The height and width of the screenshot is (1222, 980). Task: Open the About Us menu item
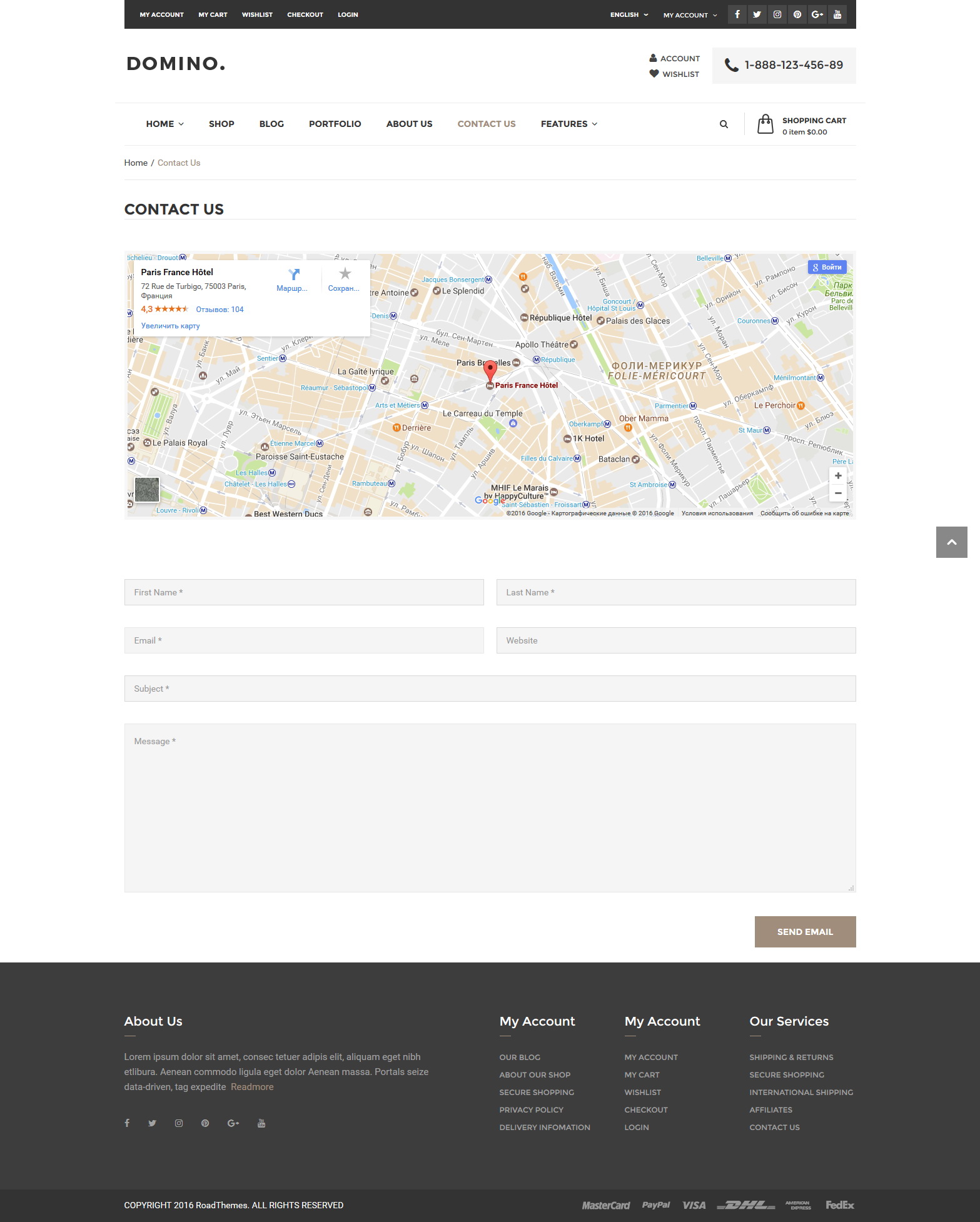tap(410, 124)
